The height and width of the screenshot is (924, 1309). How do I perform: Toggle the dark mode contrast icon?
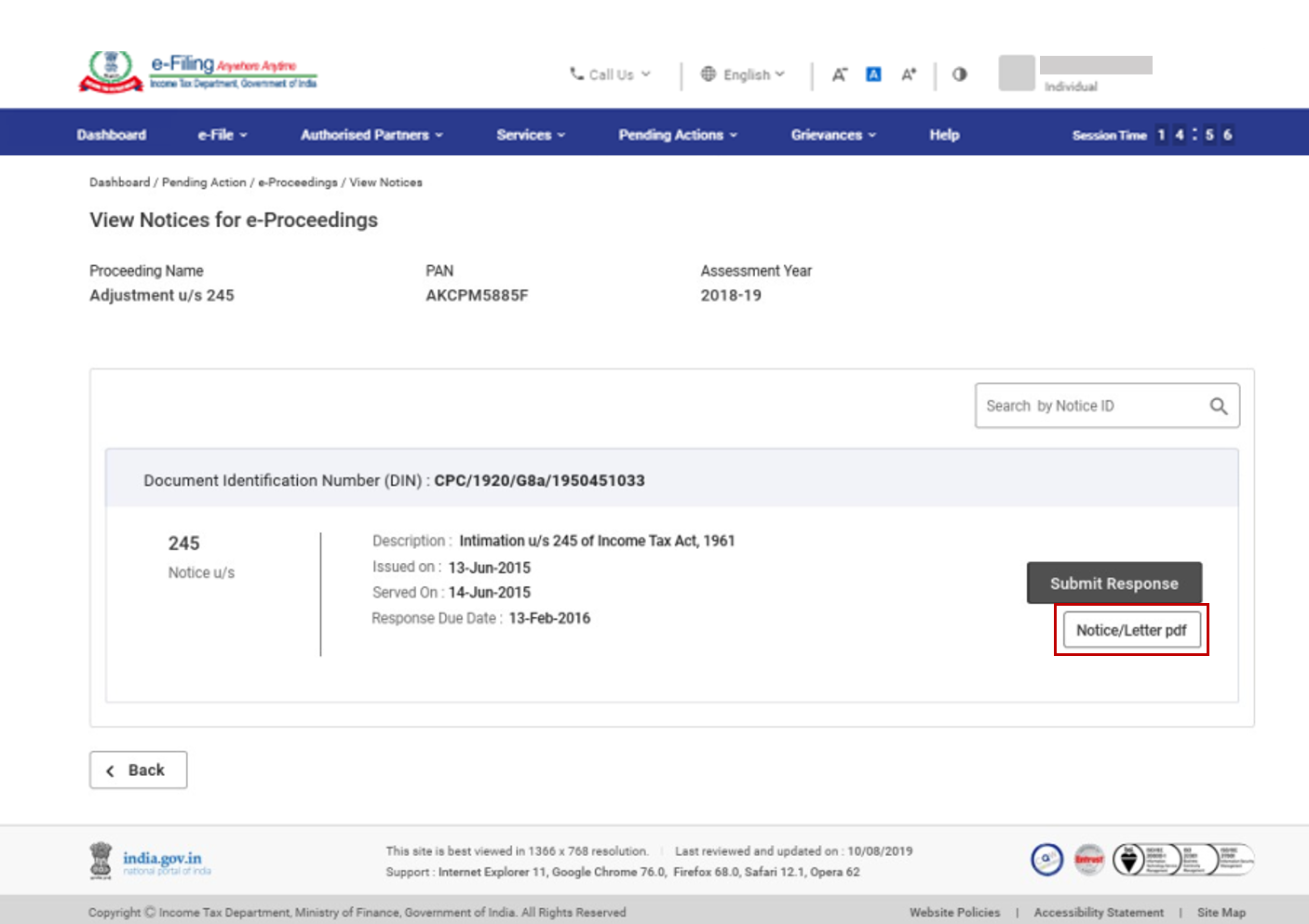(x=959, y=74)
